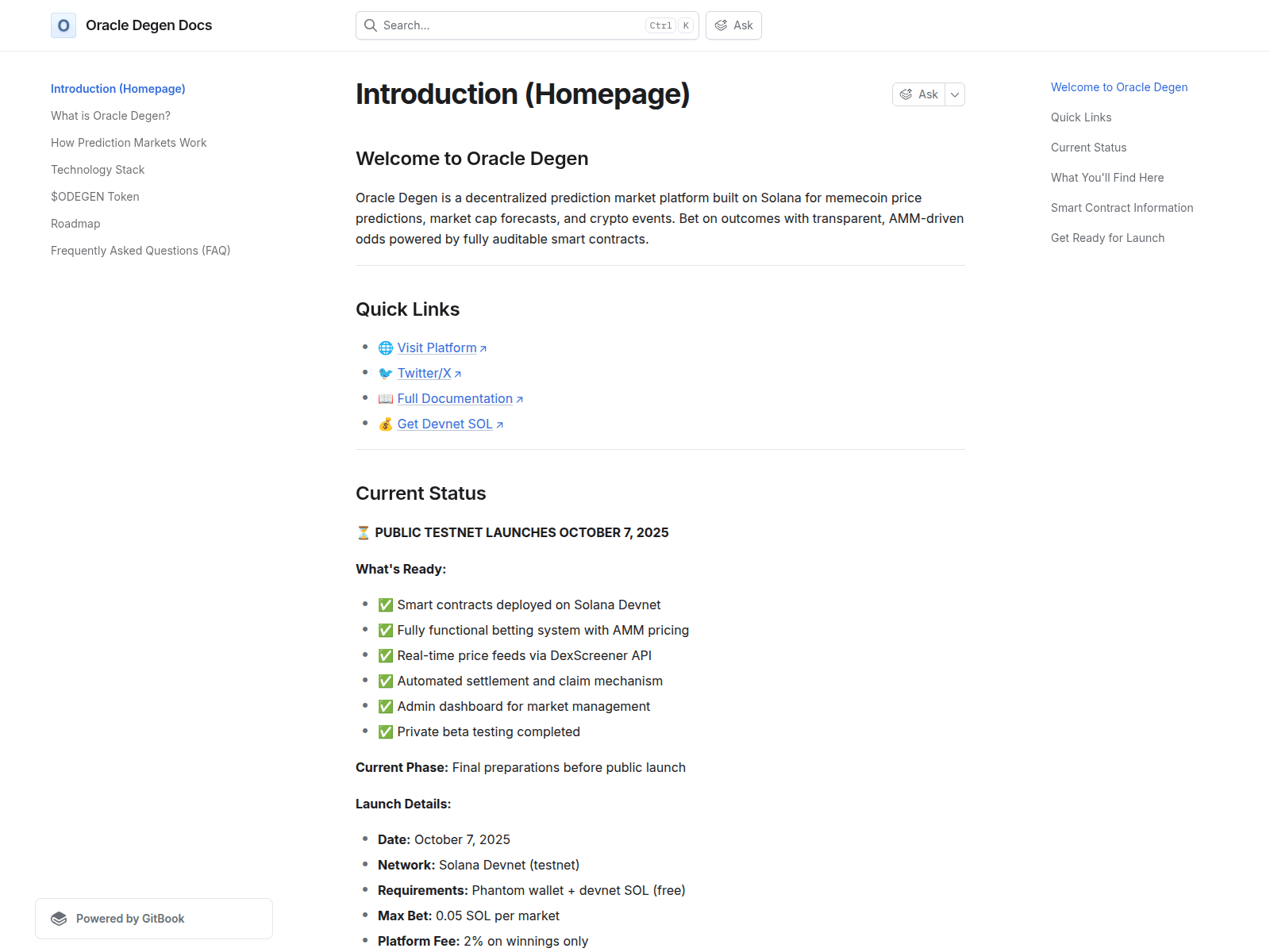Jump to Current Status in outline

(x=1089, y=148)
